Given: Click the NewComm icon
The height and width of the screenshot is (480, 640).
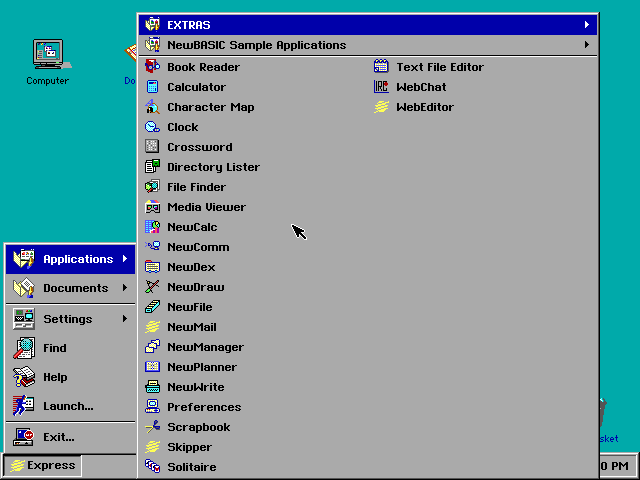Looking at the screenshot, I should coord(152,247).
